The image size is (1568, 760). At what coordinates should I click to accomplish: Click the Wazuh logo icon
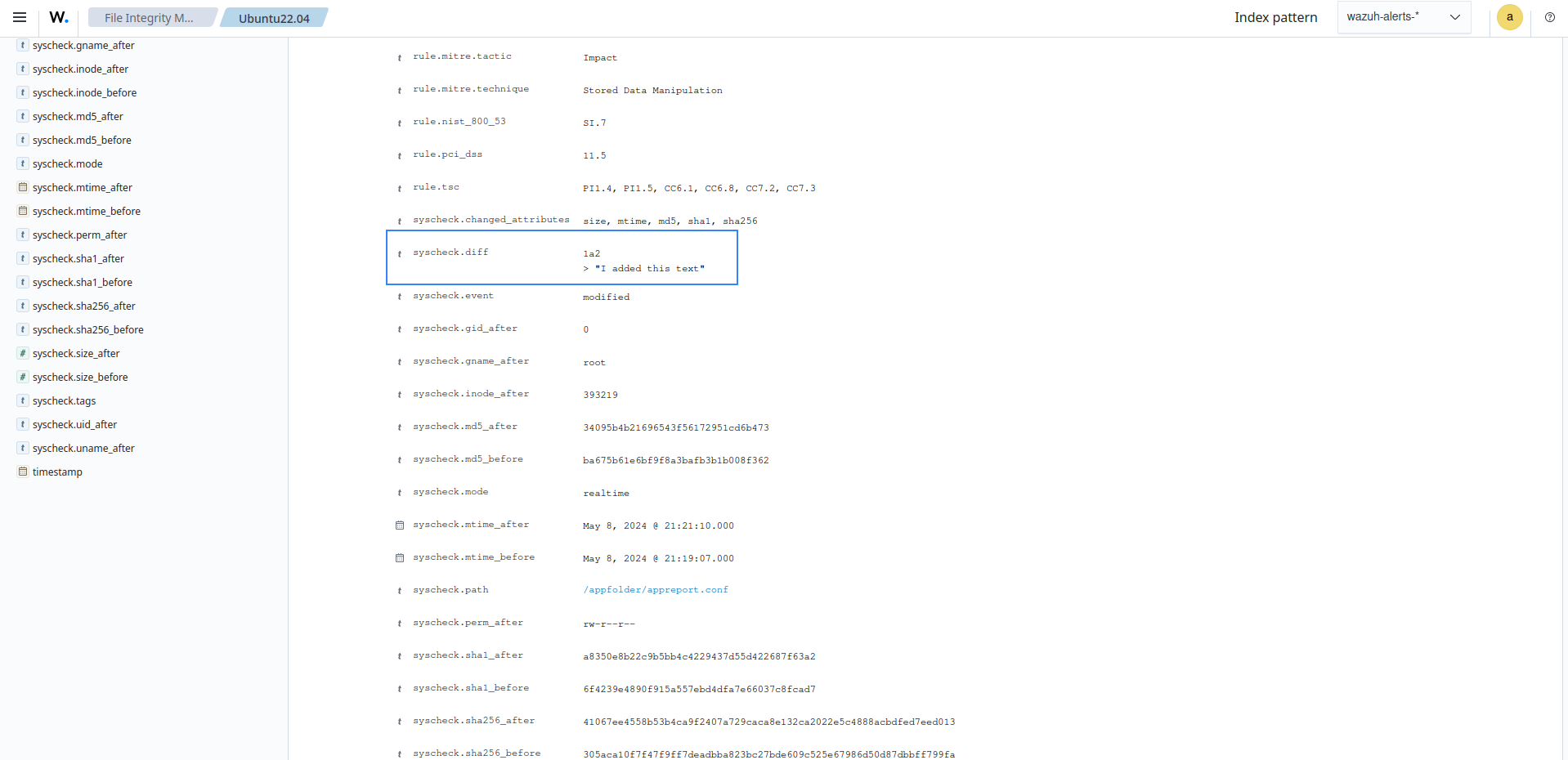(59, 17)
